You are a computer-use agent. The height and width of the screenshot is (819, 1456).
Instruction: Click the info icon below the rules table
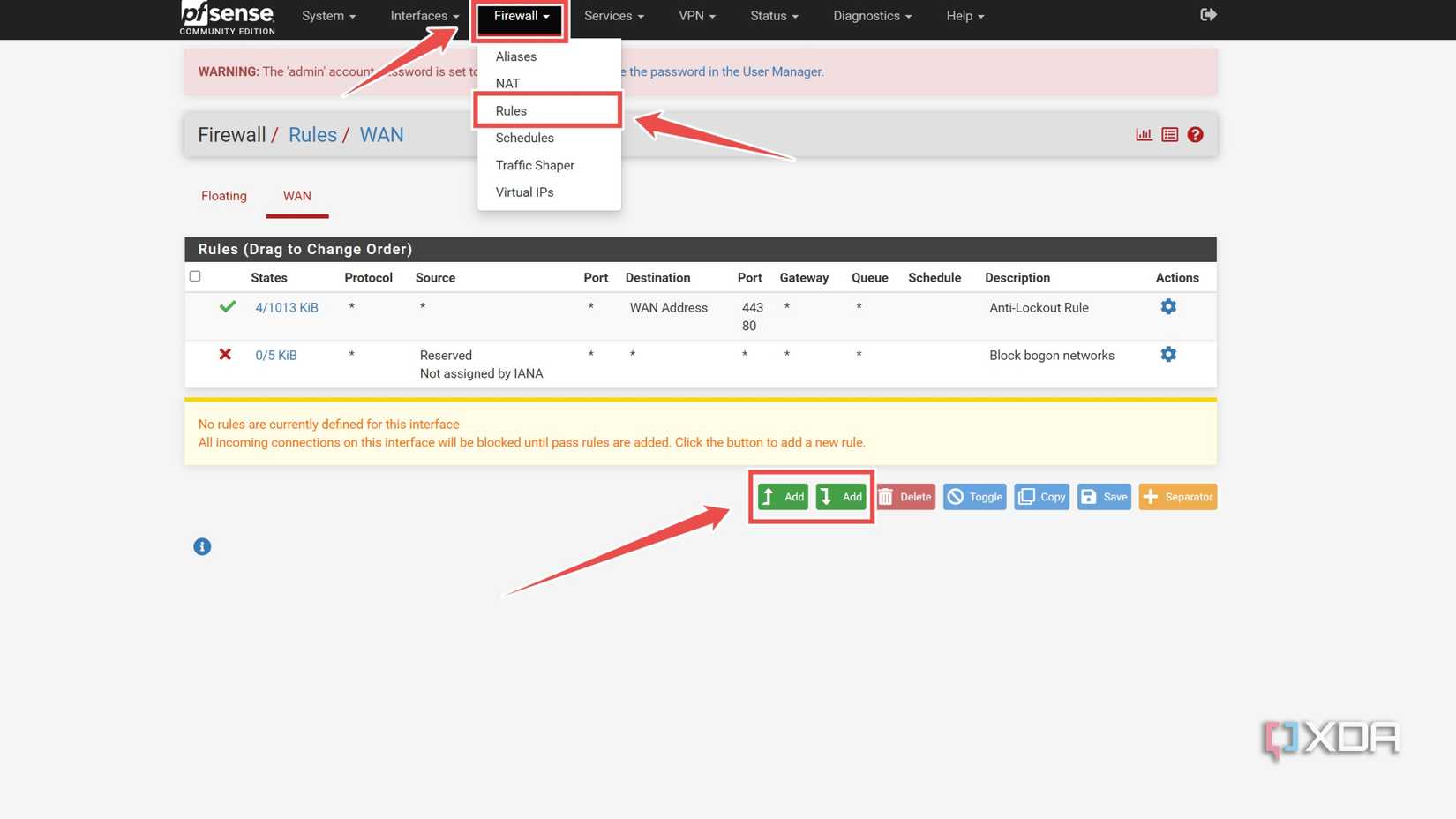[x=201, y=546]
